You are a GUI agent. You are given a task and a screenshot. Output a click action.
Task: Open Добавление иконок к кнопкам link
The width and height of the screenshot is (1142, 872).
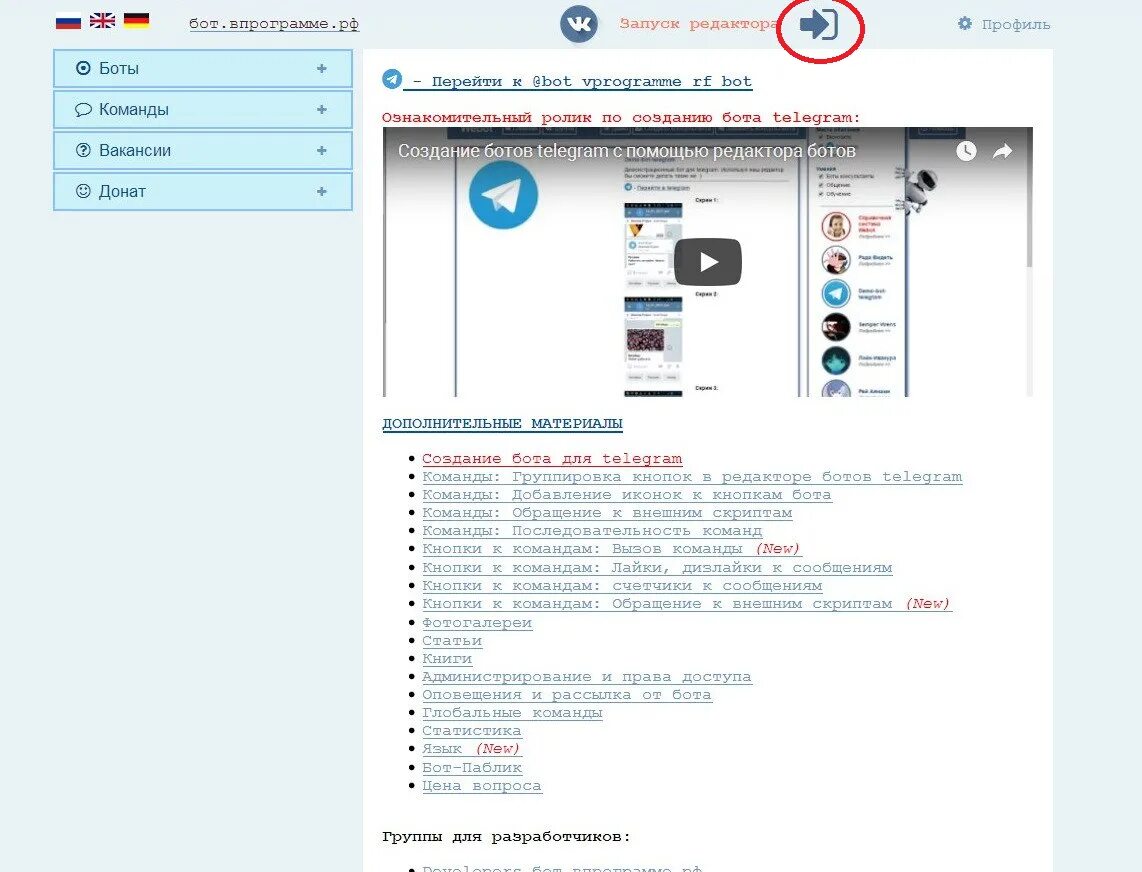[626, 495]
